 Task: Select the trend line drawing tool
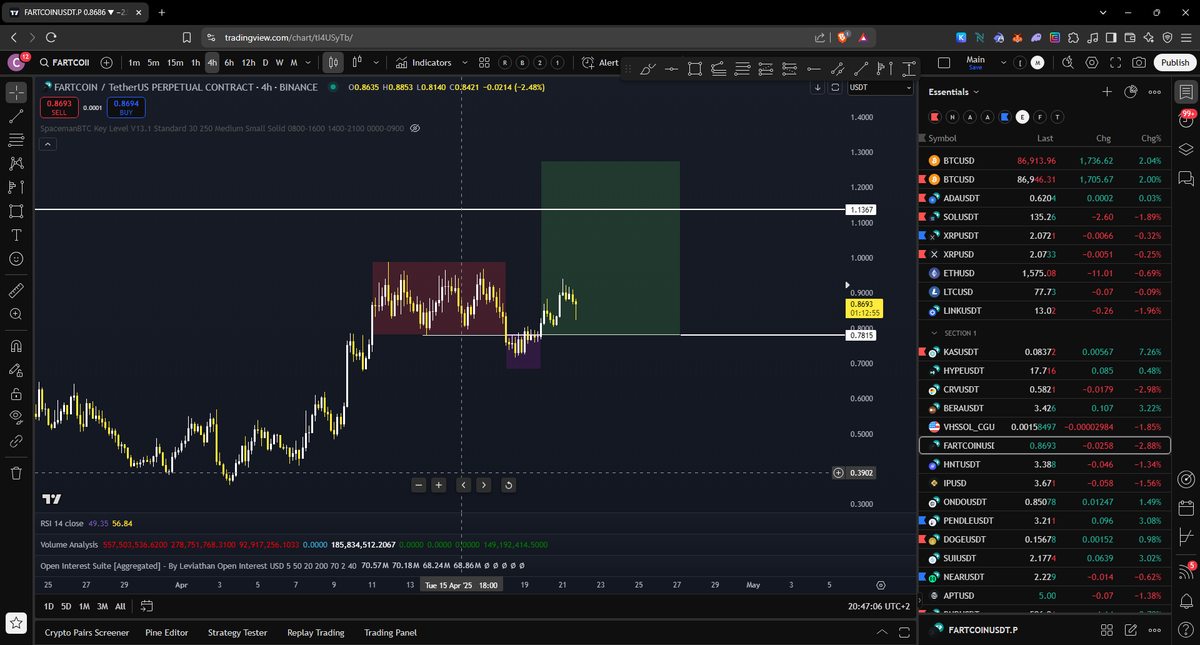(x=16, y=116)
